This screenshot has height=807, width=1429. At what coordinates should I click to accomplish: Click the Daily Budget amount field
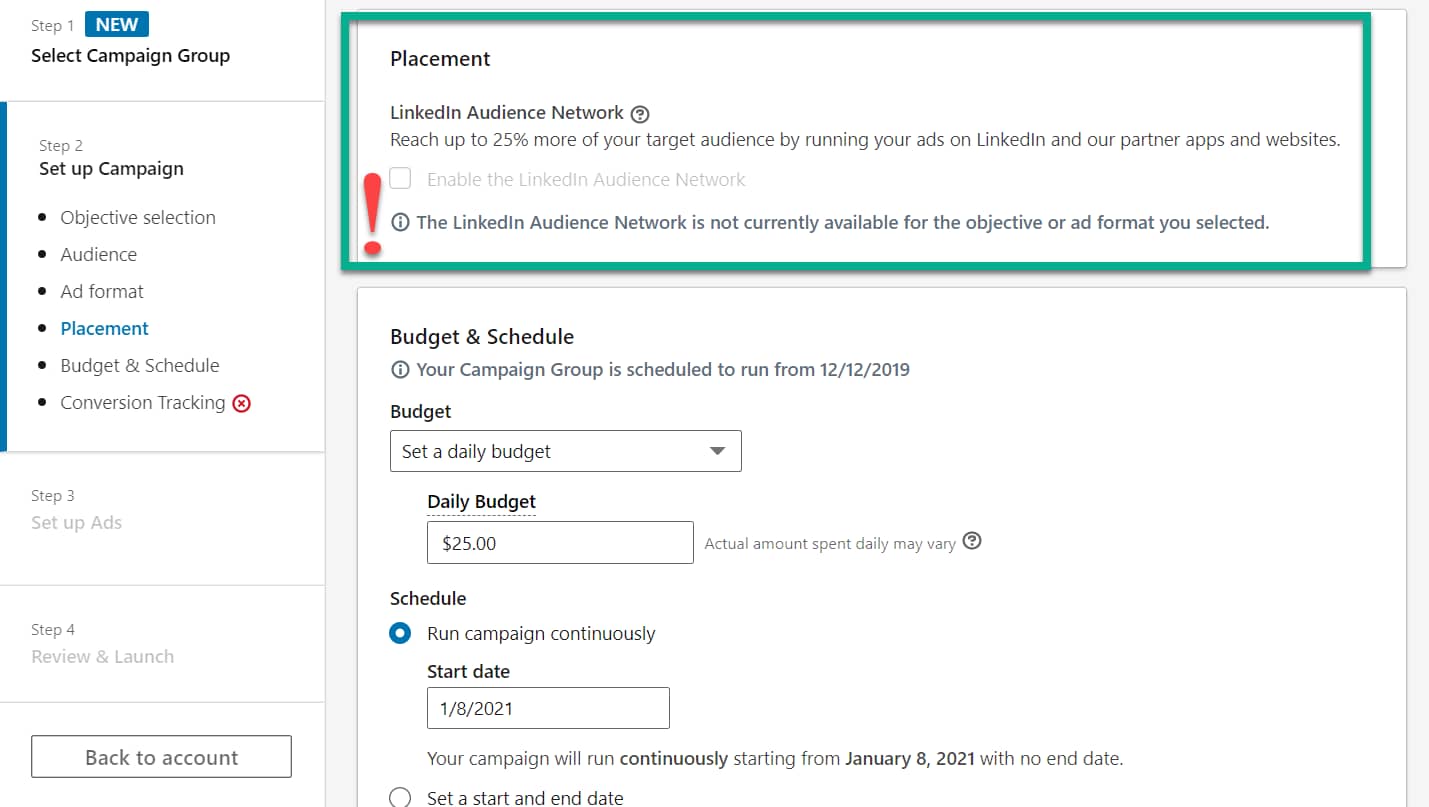tap(560, 542)
